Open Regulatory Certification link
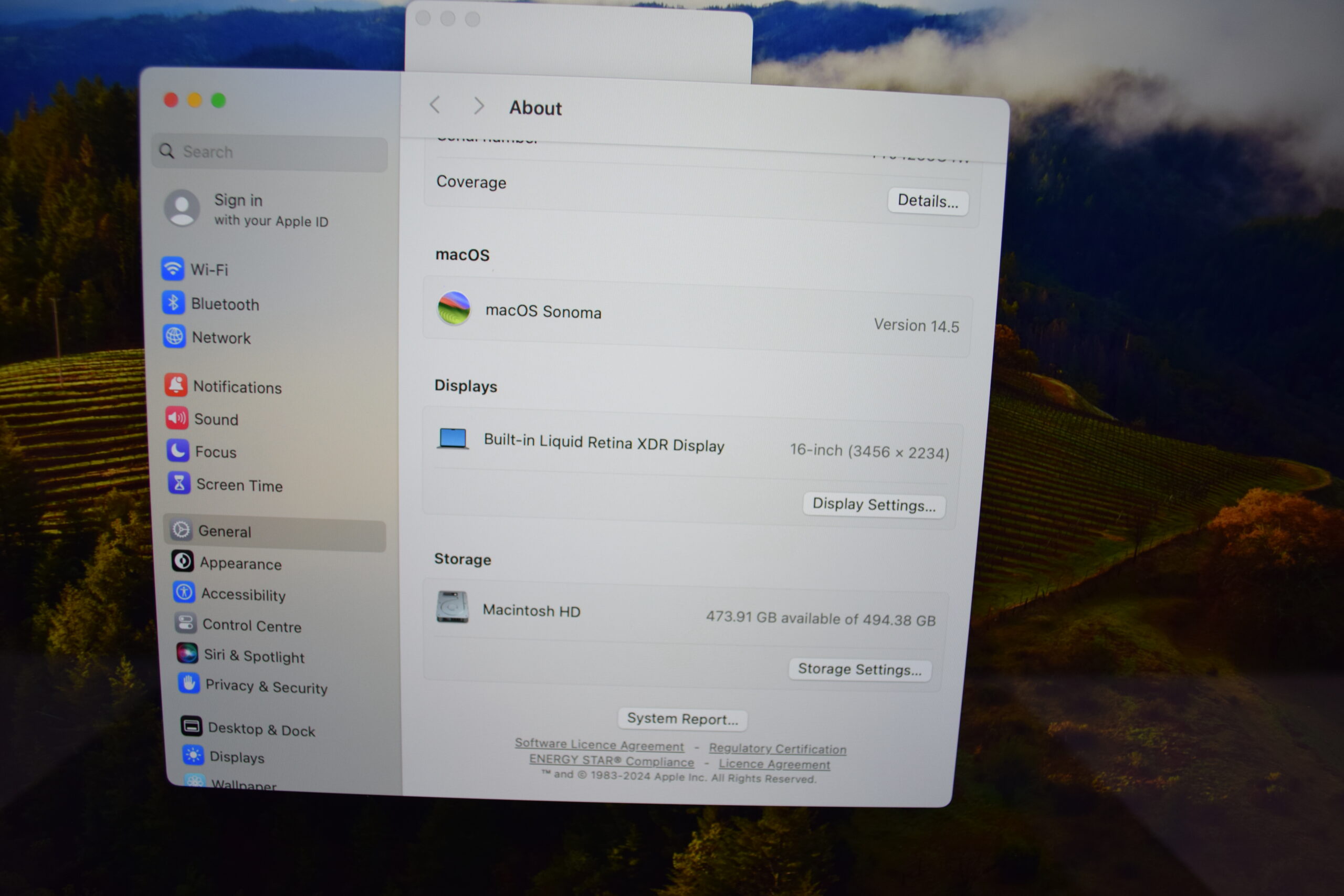Viewport: 1344px width, 896px height. 778,749
